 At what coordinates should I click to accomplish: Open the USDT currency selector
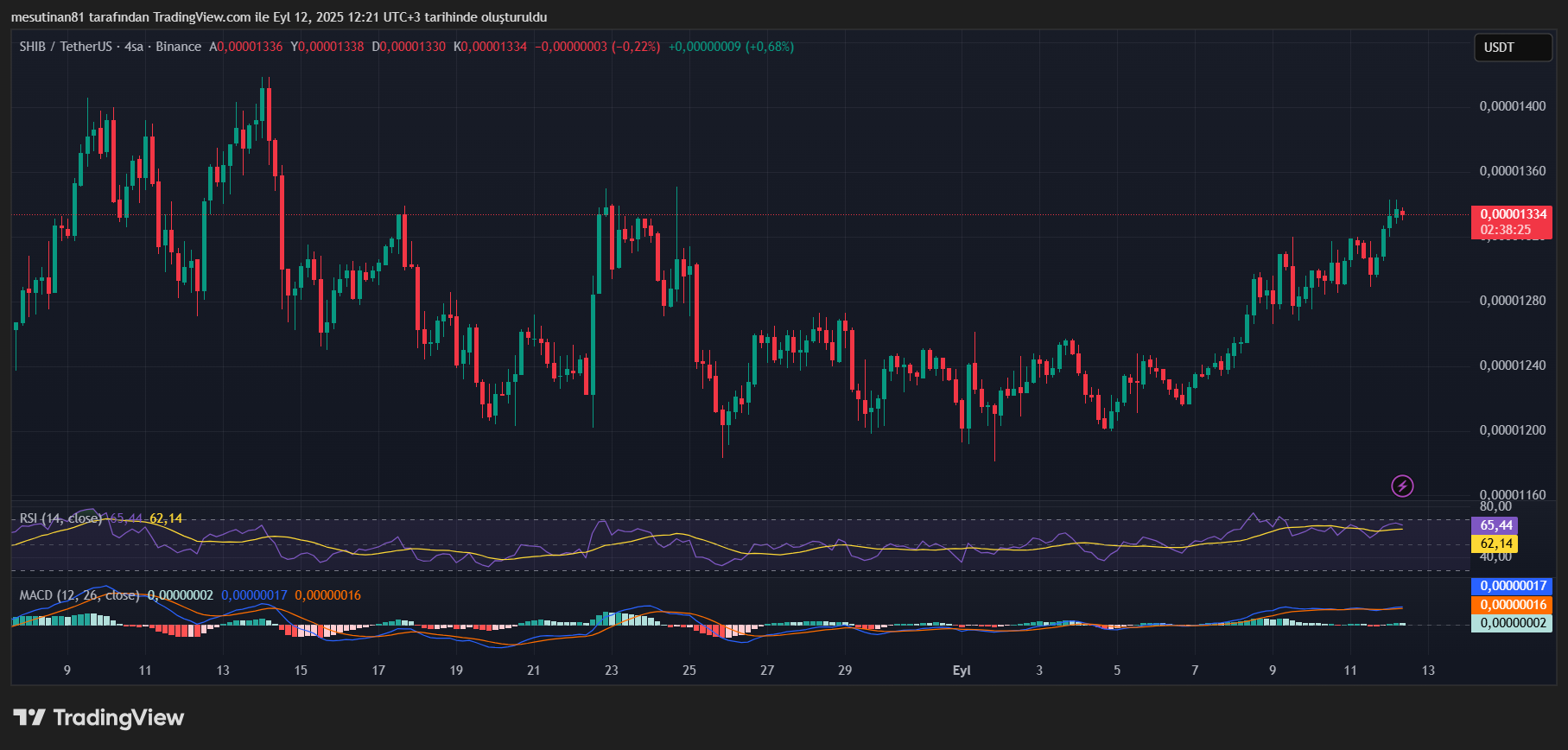point(1512,48)
